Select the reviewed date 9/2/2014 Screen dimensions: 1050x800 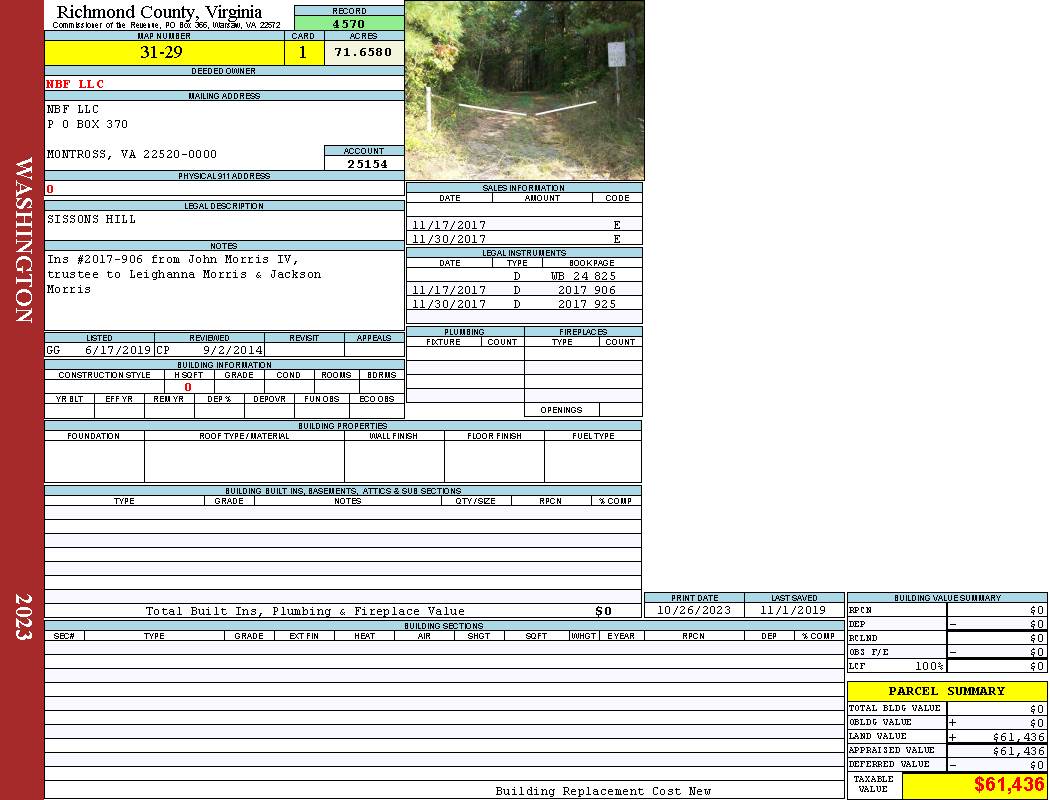[232, 351]
